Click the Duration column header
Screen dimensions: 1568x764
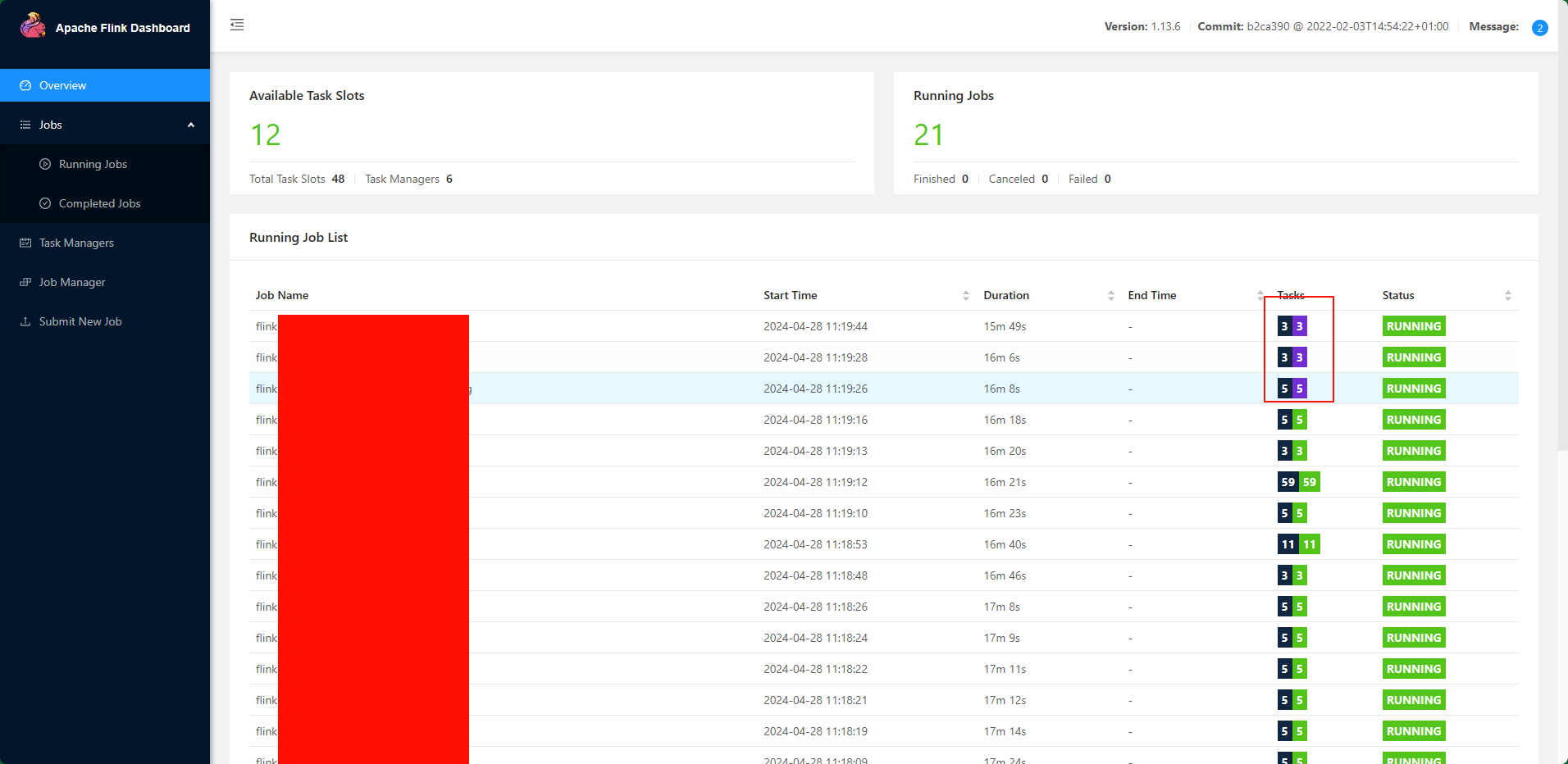1006,295
